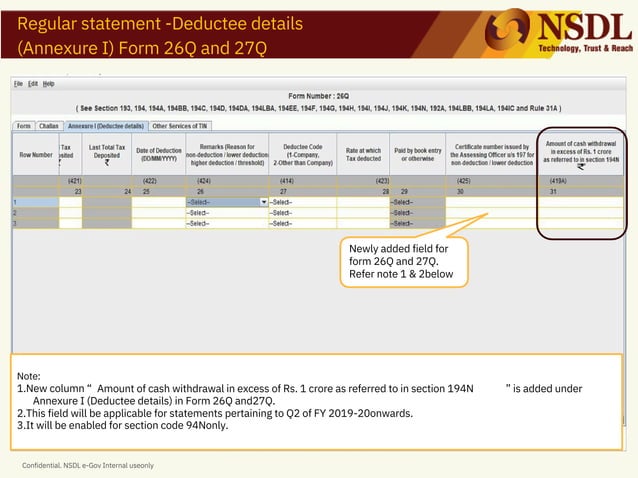Image resolution: width=638 pixels, height=478 pixels.
Task: Click row 2 Date of Deduction field
Action: [159, 213]
